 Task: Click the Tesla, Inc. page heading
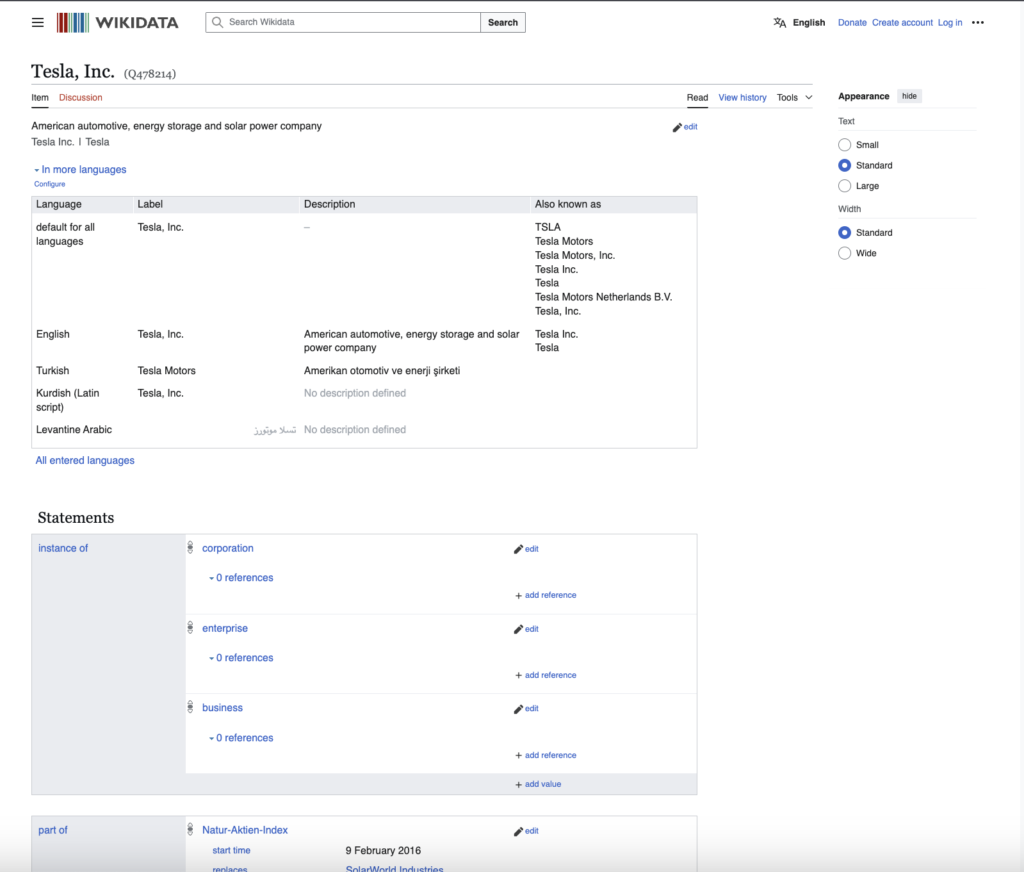pos(73,71)
